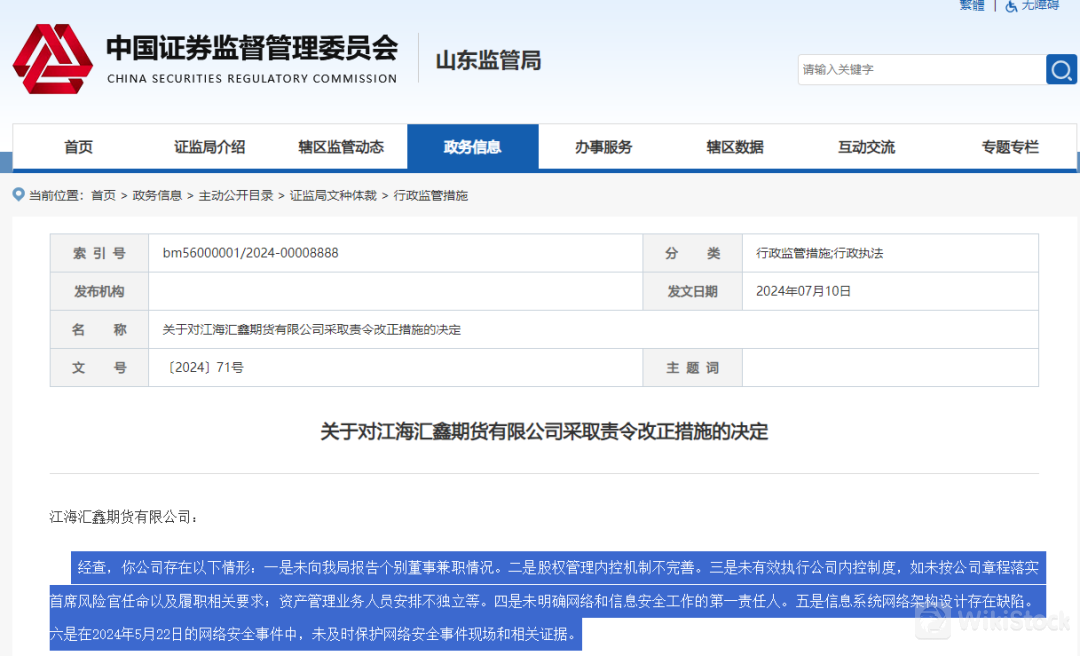This screenshot has width=1080, height=656.
Task: Click the 山东监管局 header title
Action: [x=488, y=61]
